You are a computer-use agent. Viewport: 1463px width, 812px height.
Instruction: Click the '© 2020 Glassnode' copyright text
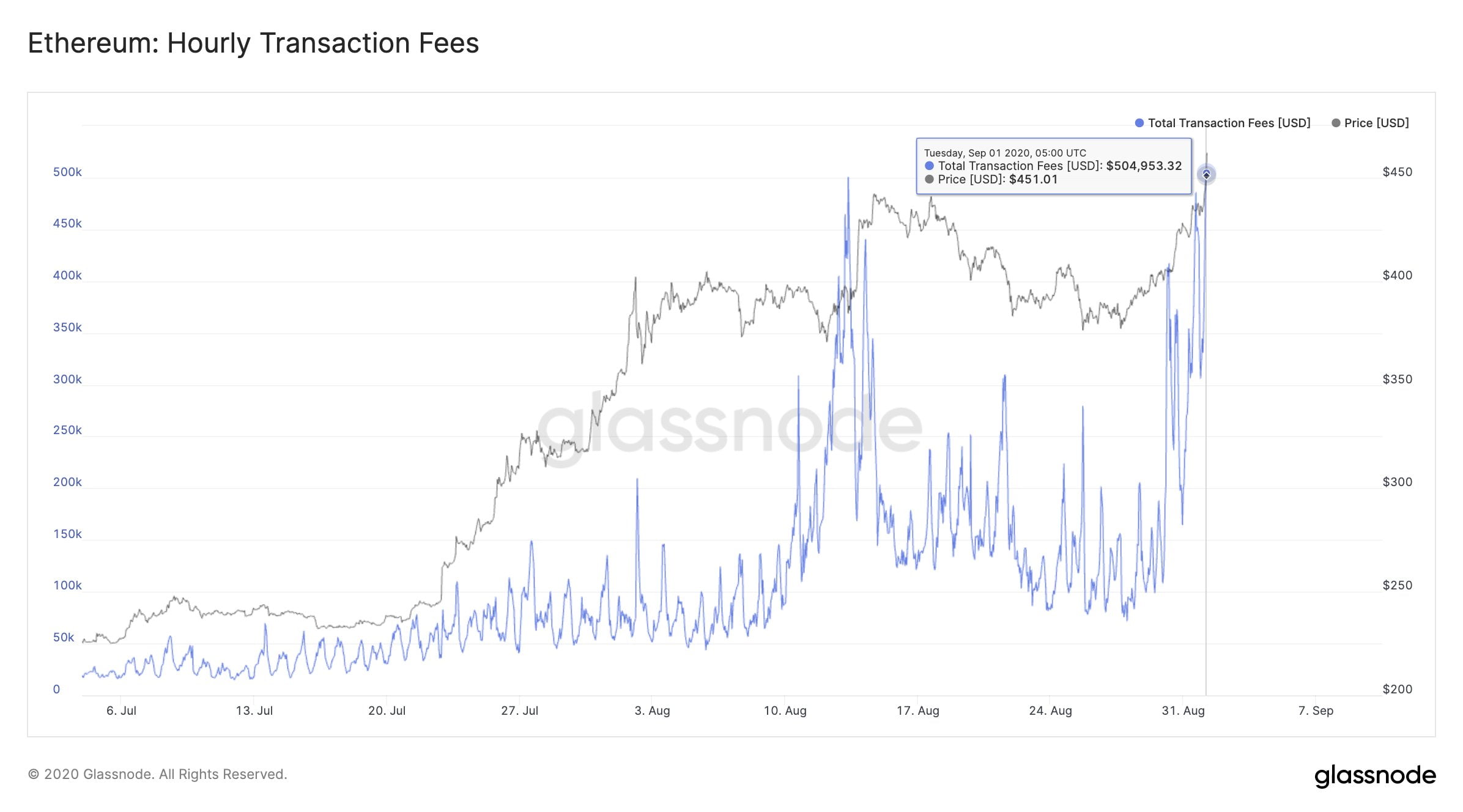click(x=157, y=774)
